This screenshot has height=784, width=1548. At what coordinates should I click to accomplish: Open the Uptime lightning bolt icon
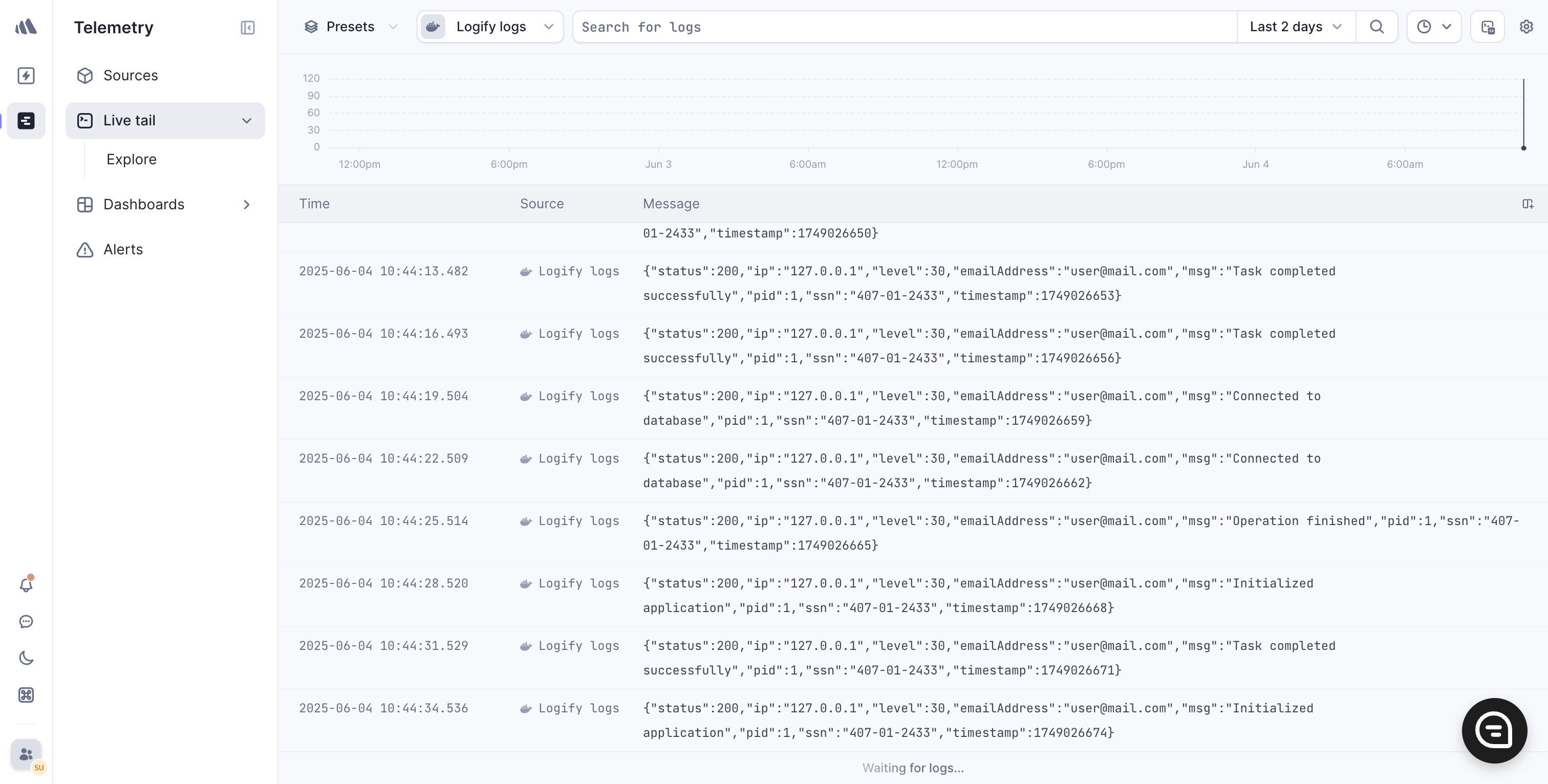click(x=26, y=76)
